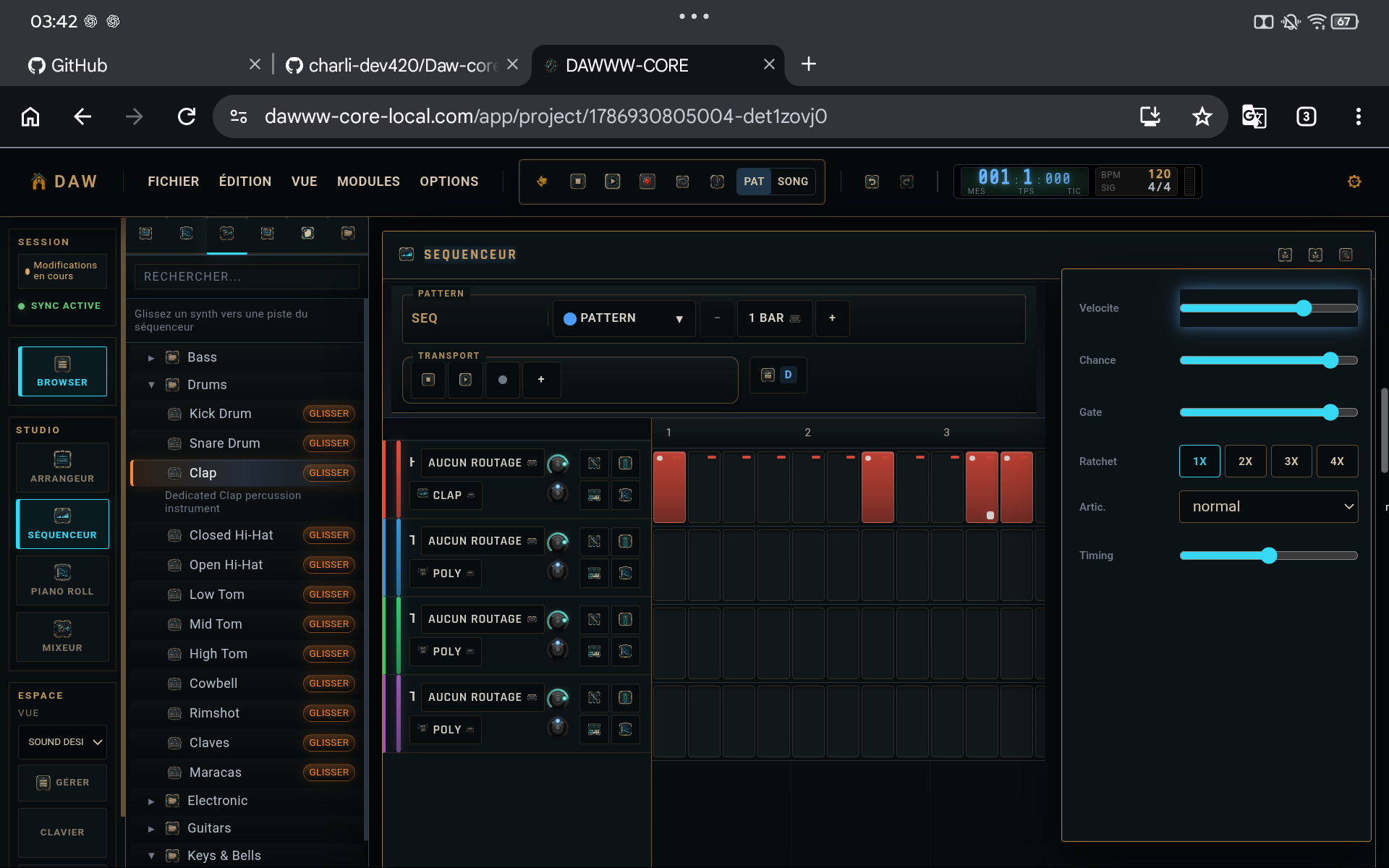
Task: Toggle the mute icon on the CLAP track
Action: point(594,463)
